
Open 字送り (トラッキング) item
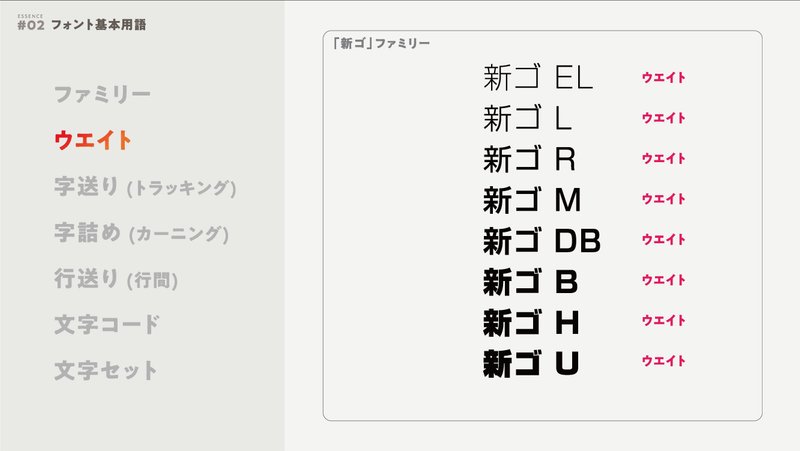[145, 187]
